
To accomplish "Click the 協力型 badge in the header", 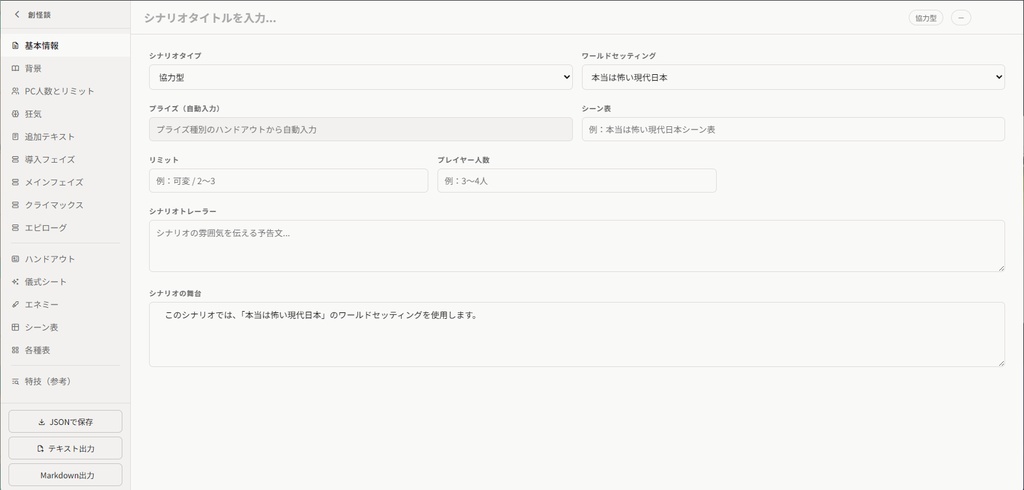I will (925, 18).
